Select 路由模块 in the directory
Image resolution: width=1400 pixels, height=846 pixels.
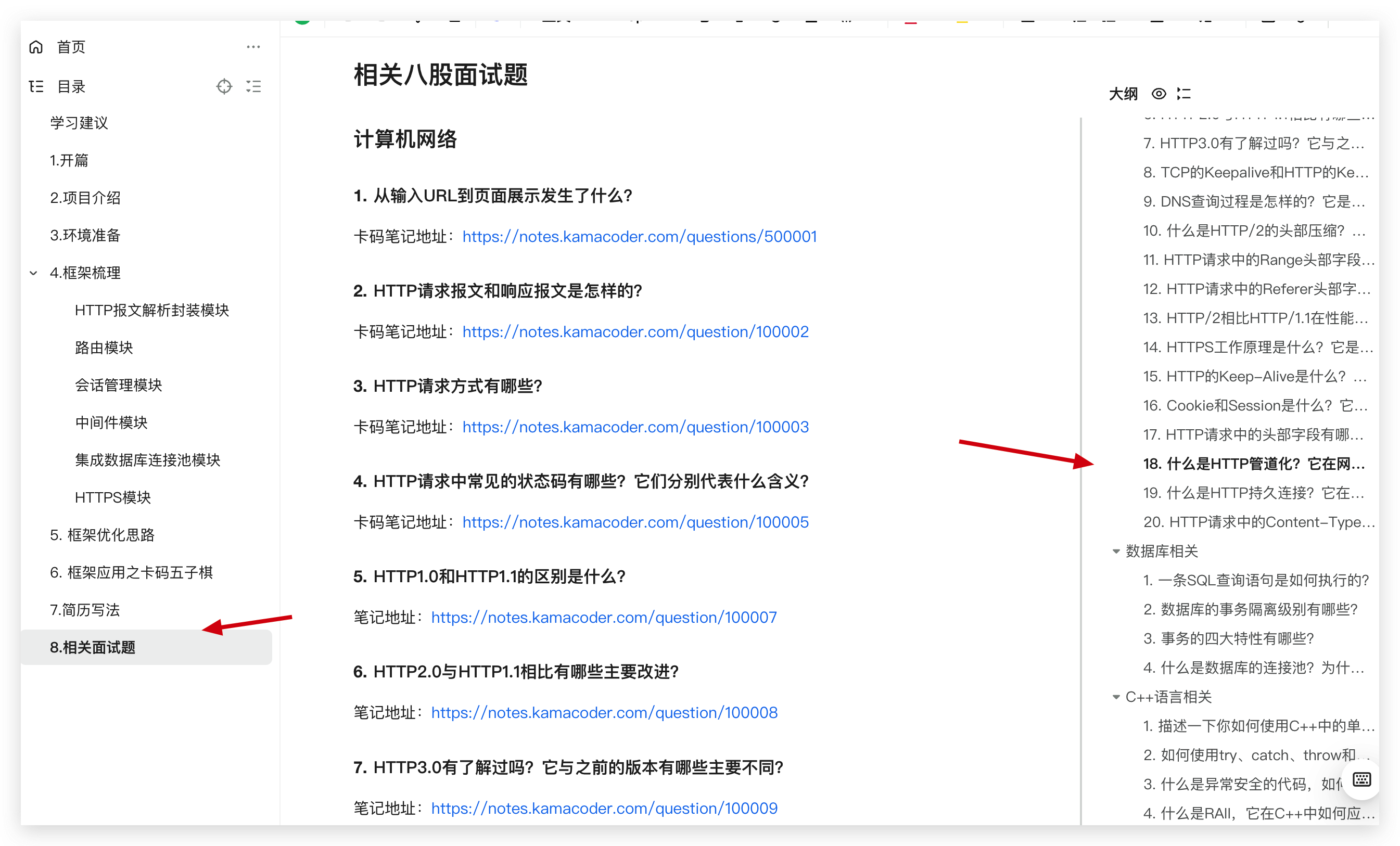coord(104,348)
